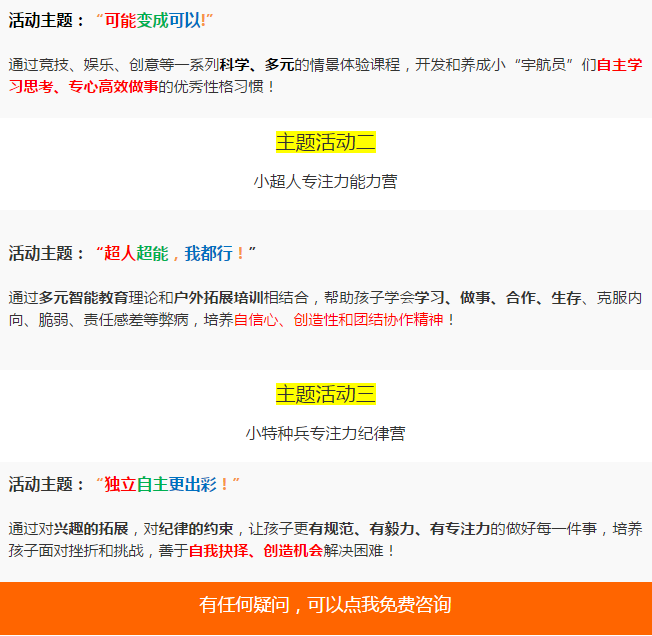The height and width of the screenshot is (636, 652).
Task: Click the orange free consultation button 有任何疑问，可以点我免费咨询
Action: click(x=326, y=608)
